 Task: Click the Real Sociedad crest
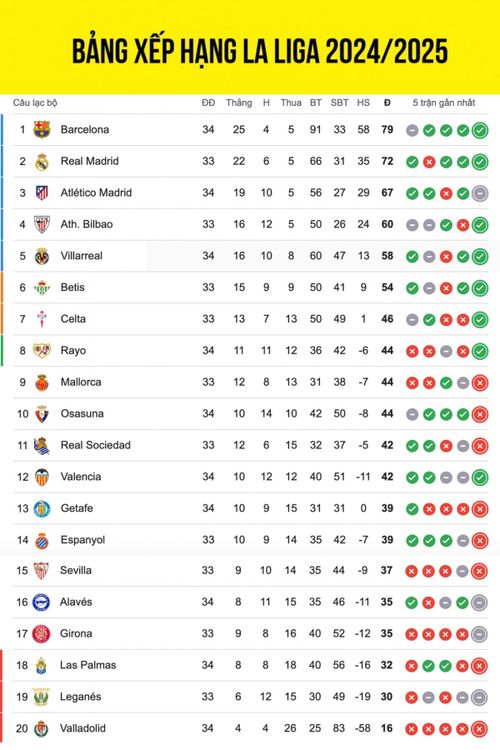(x=42, y=446)
